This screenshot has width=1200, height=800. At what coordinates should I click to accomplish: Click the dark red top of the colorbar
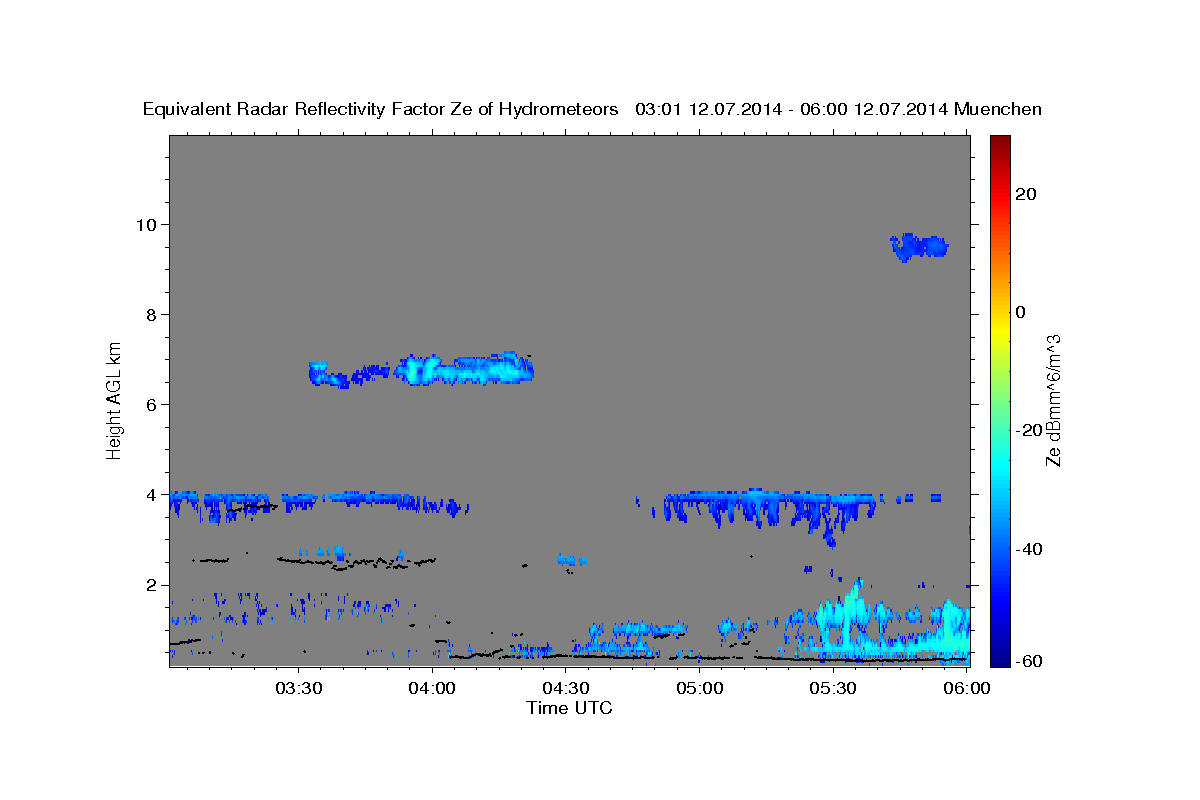(998, 145)
